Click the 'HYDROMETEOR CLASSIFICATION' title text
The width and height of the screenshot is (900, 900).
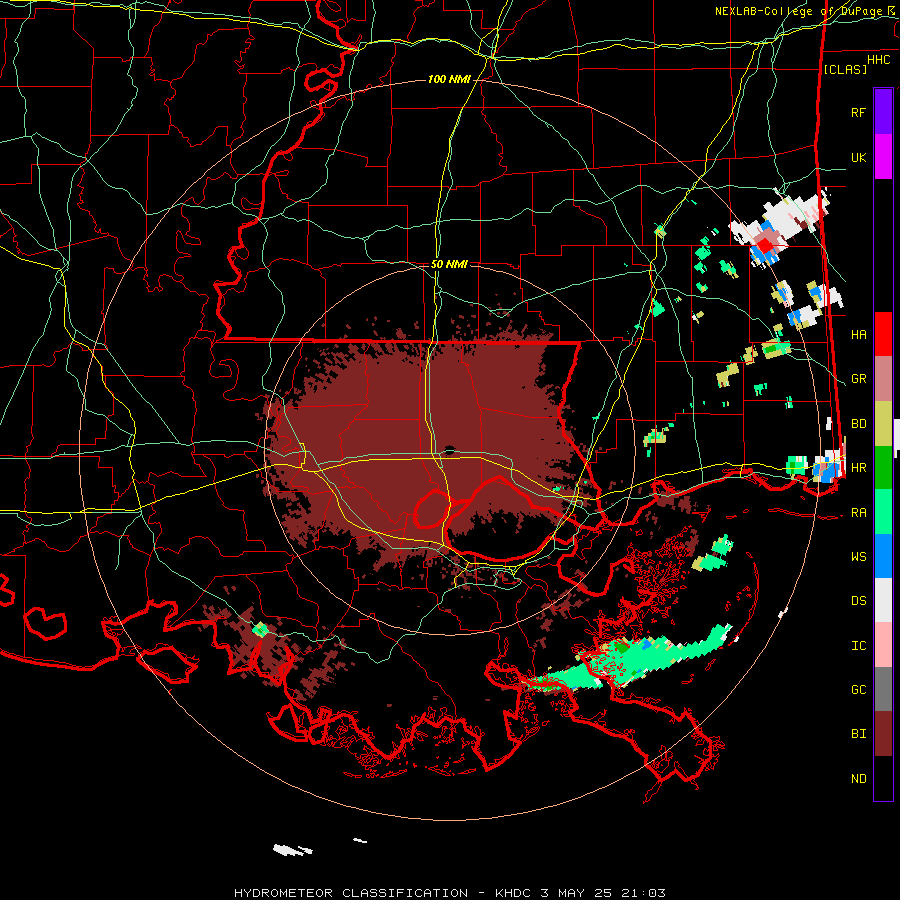coord(351,893)
